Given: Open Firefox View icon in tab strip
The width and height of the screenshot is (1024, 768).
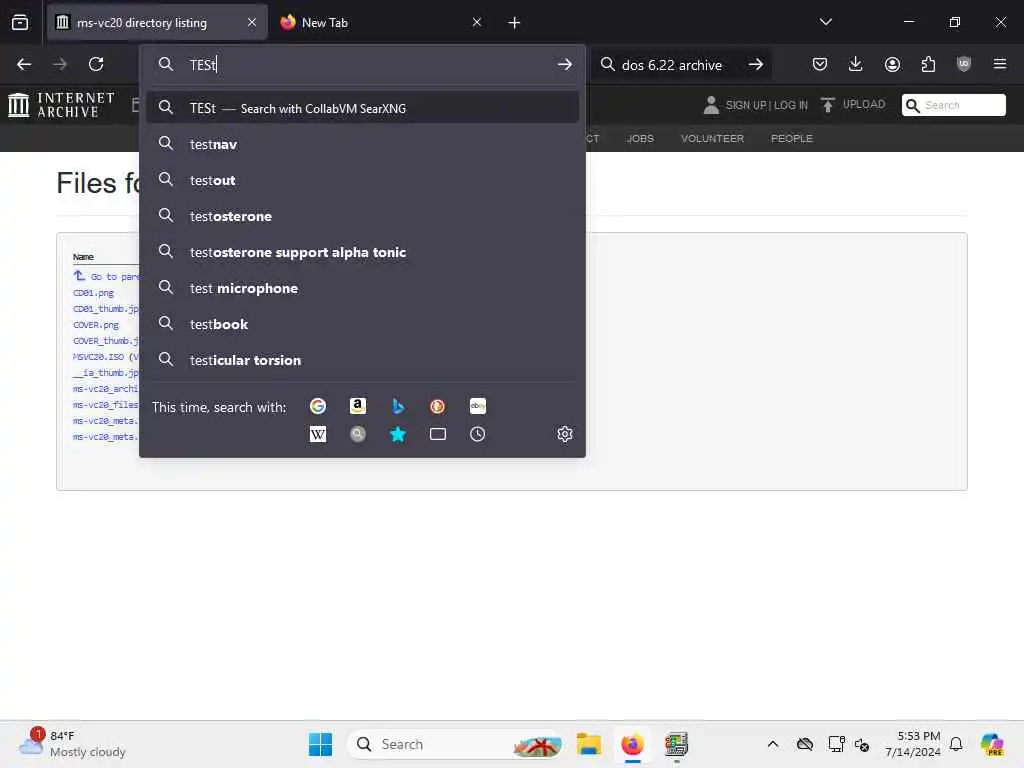Looking at the screenshot, I should coord(20,22).
